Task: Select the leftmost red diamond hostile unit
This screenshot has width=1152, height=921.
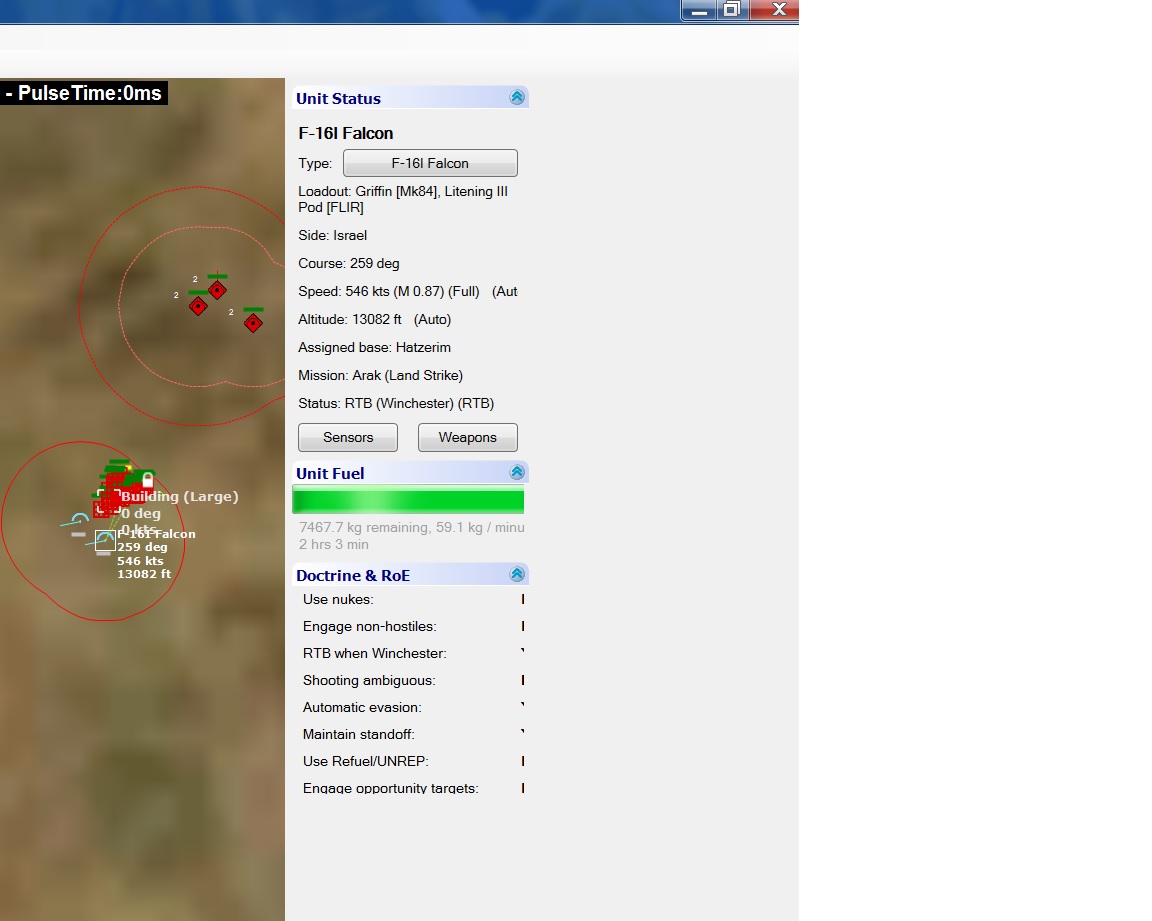Action: coord(198,306)
